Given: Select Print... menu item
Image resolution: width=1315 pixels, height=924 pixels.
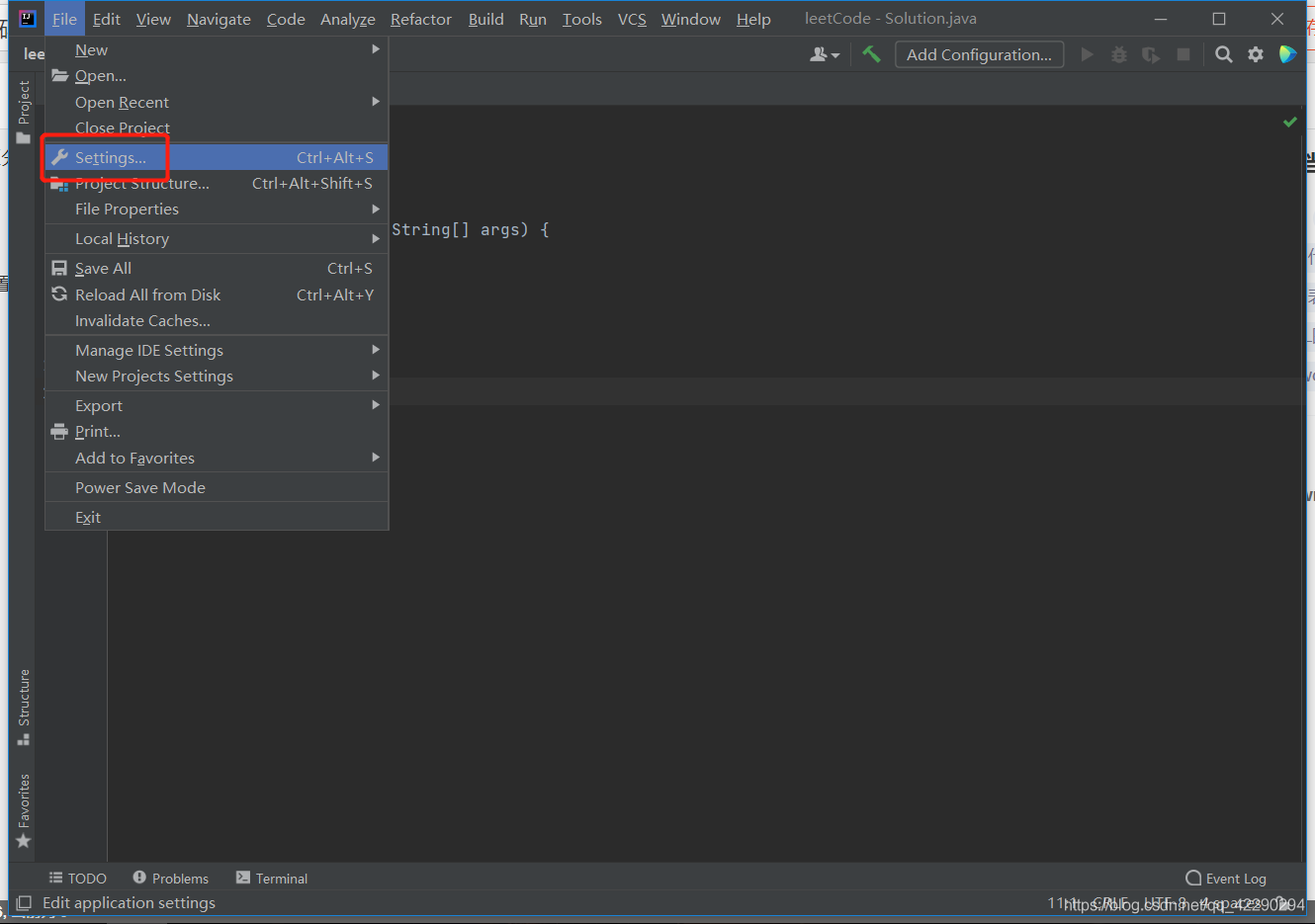Looking at the screenshot, I should (217, 431).
